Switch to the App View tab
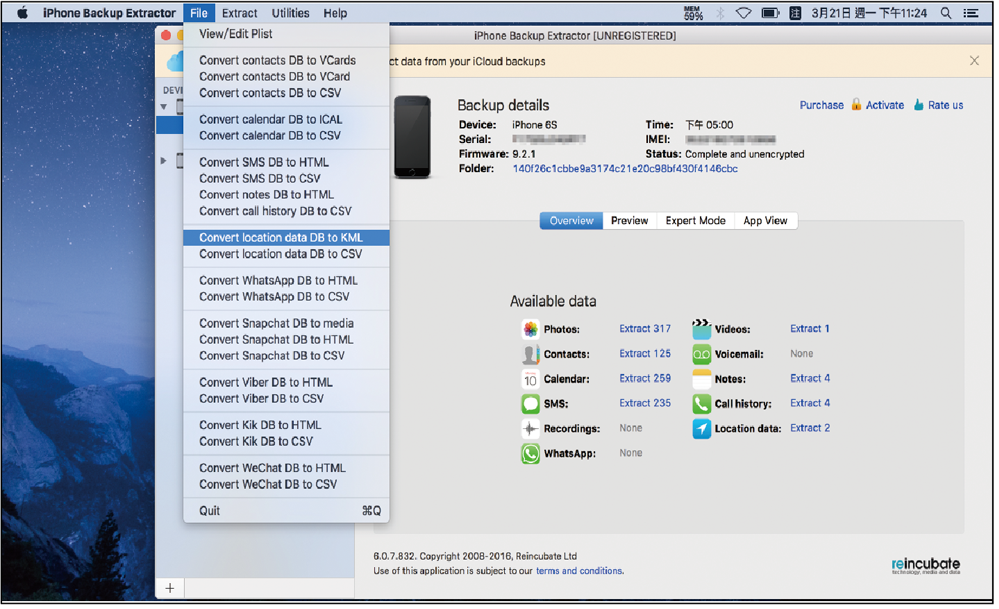999x609 pixels. coord(765,220)
